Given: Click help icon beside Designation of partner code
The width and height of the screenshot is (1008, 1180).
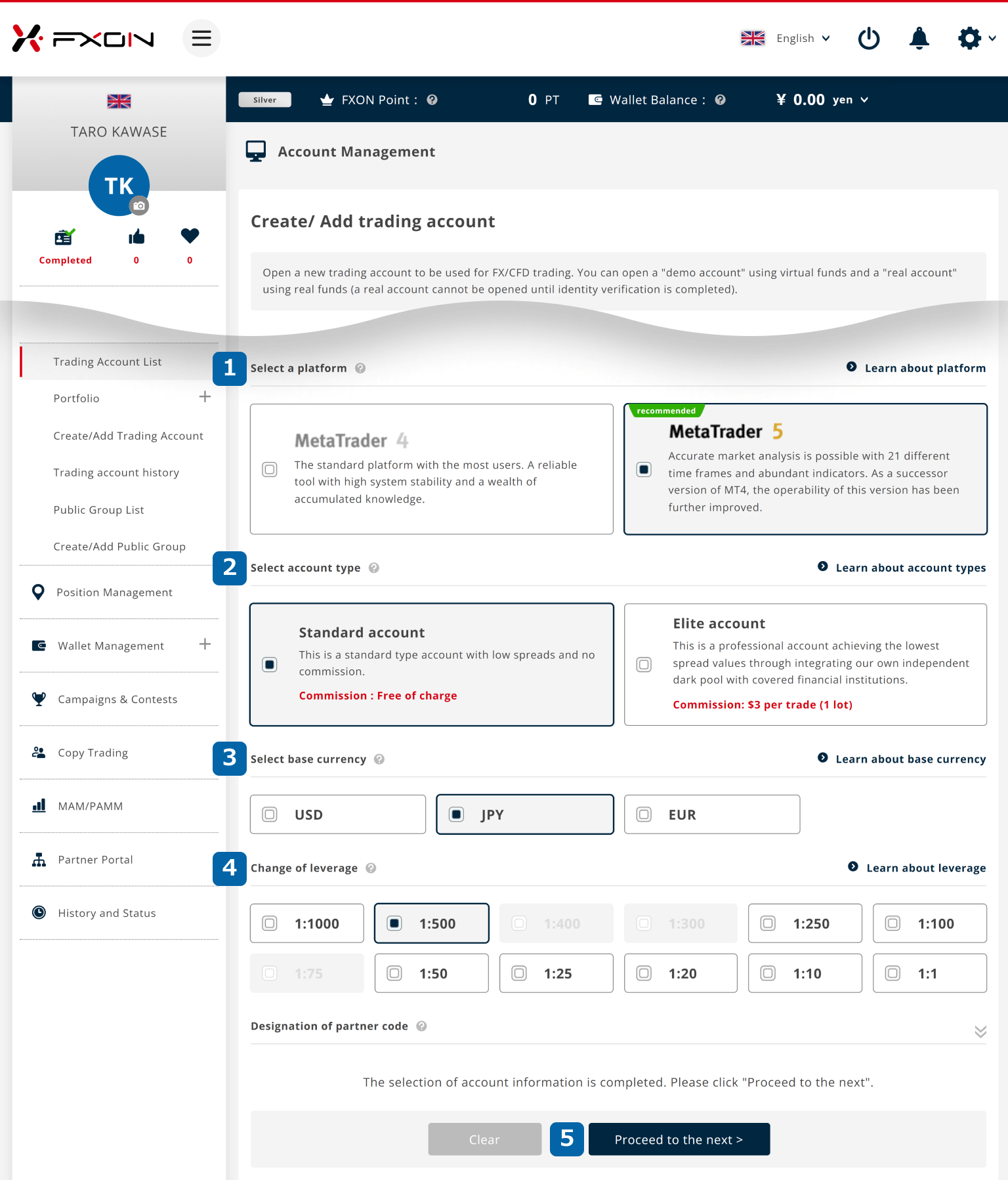Looking at the screenshot, I should 421,1026.
